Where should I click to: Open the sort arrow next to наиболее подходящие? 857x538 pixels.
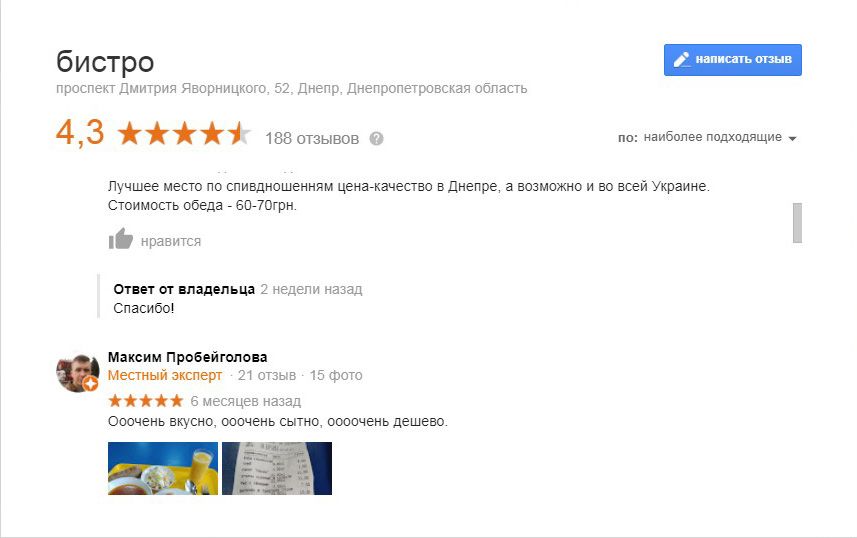click(793, 139)
